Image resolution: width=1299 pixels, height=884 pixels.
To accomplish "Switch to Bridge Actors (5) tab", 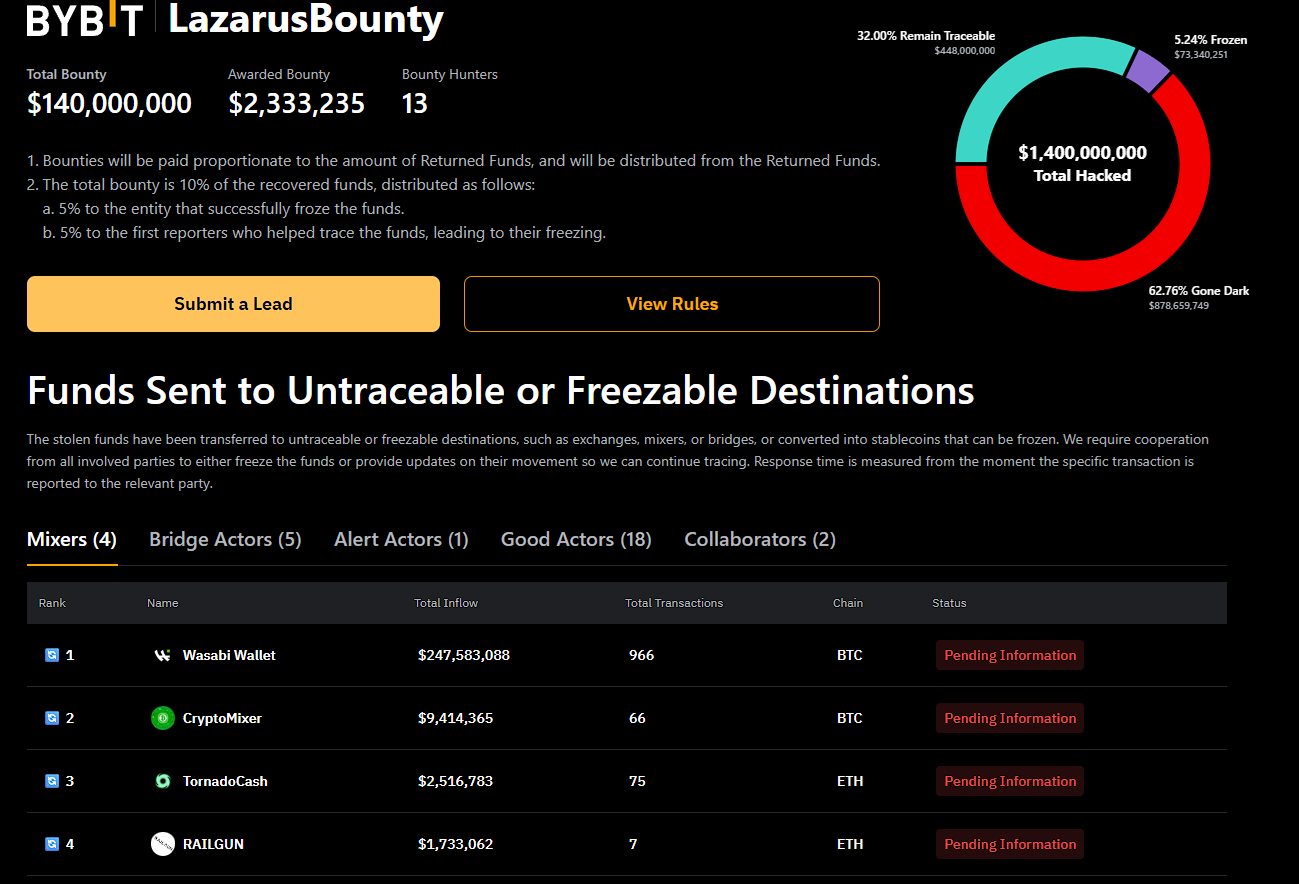I will click(x=225, y=539).
